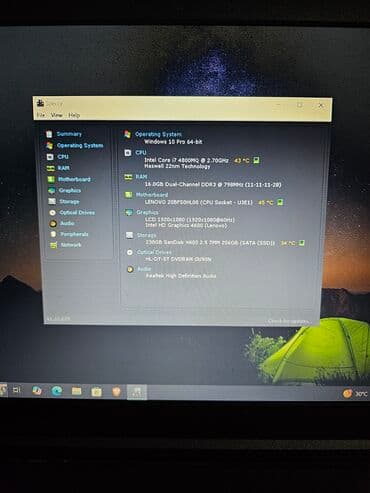Open the File menu in Speccy
370x493 pixels.
41,115
